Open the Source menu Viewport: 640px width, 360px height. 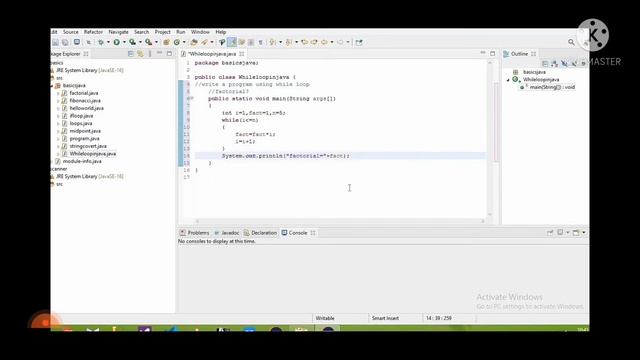pyautogui.click(x=70, y=32)
